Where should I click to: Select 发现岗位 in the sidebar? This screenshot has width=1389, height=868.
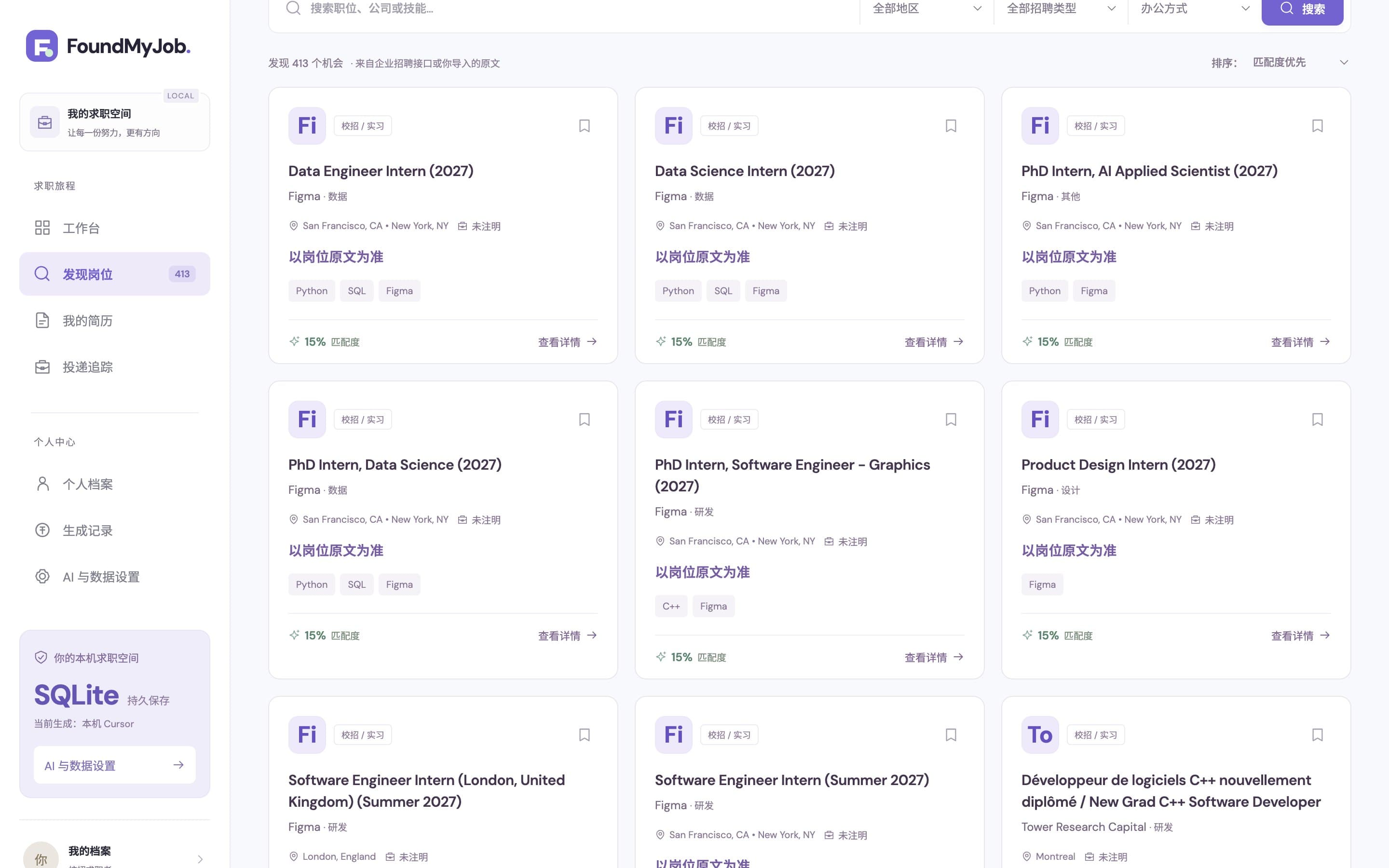[x=115, y=274]
